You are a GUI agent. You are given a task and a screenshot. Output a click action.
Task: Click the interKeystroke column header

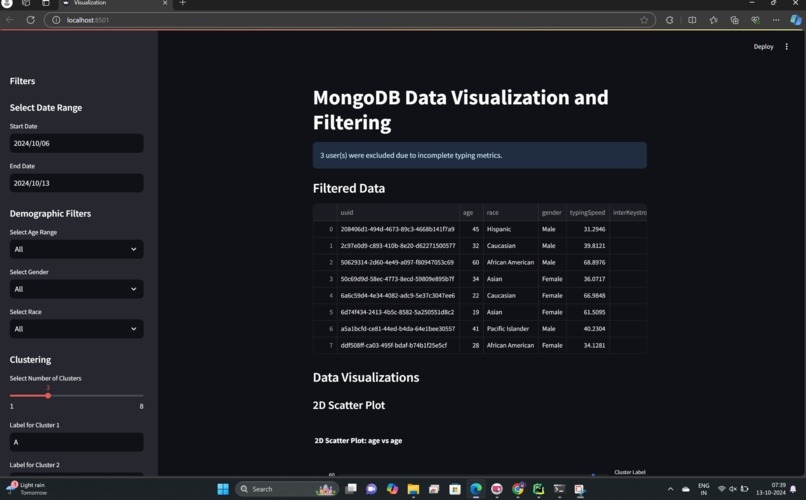tap(628, 212)
